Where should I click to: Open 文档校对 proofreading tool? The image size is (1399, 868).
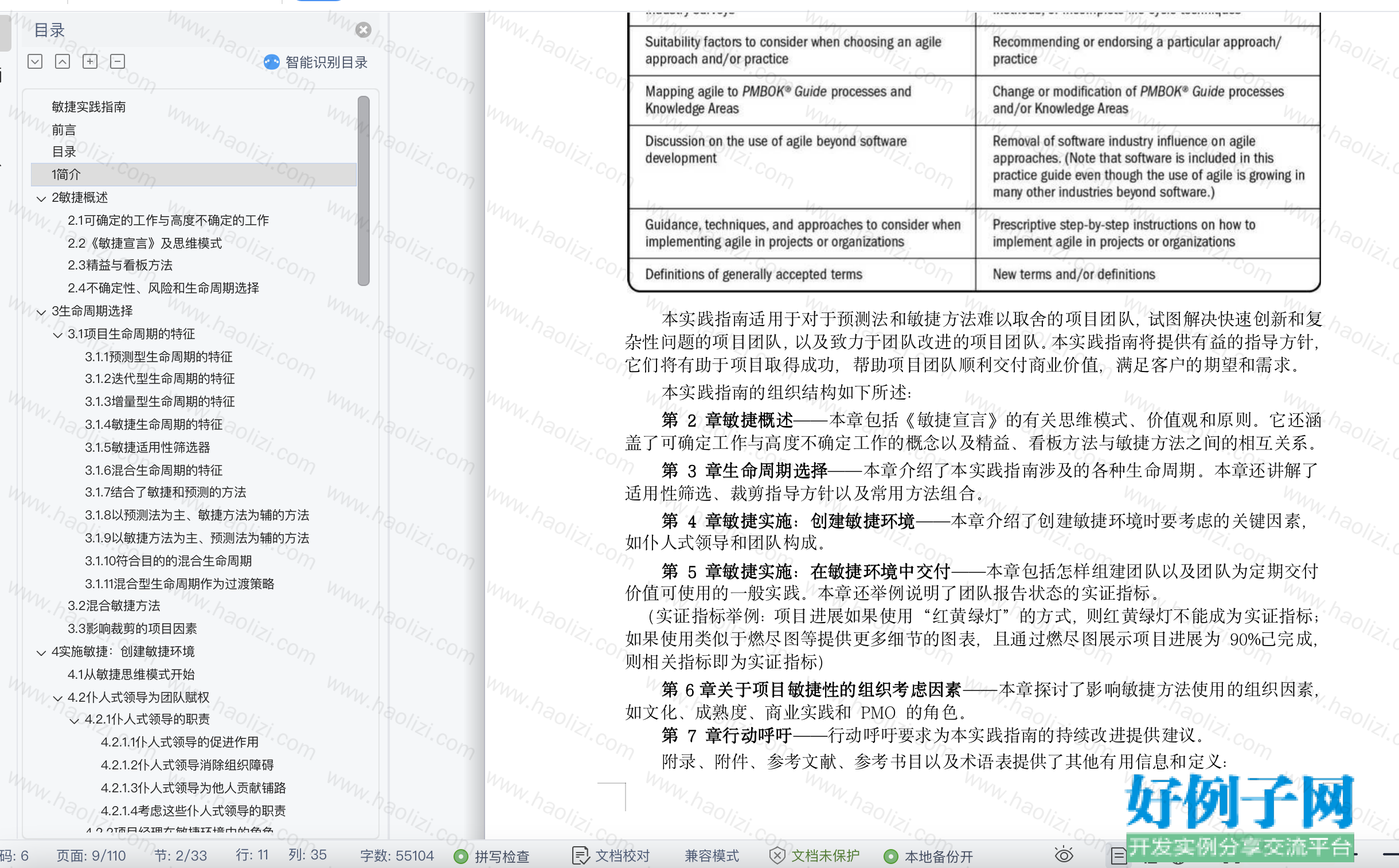coord(612,856)
